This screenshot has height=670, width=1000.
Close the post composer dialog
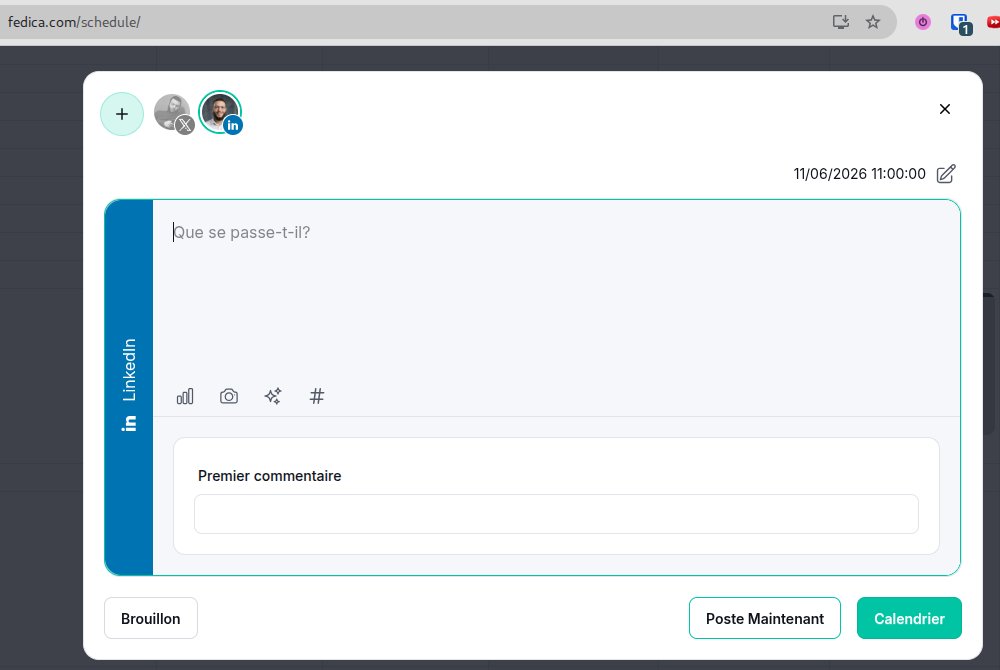[945, 109]
